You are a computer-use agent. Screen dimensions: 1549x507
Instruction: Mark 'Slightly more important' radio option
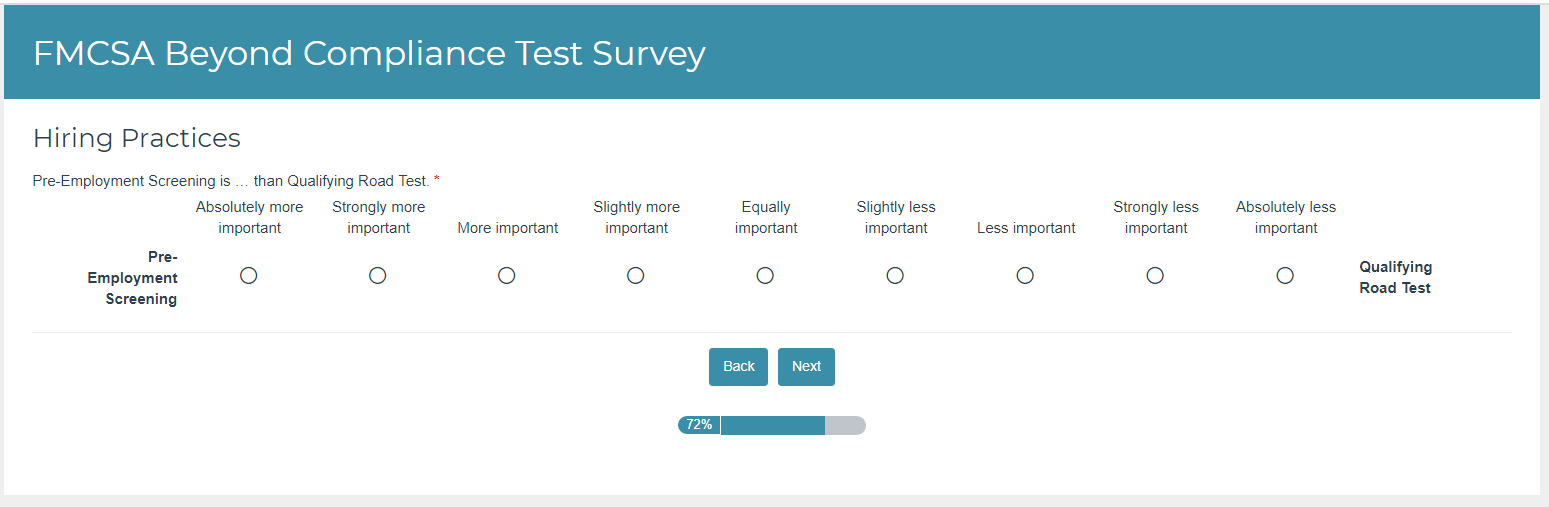click(636, 276)
